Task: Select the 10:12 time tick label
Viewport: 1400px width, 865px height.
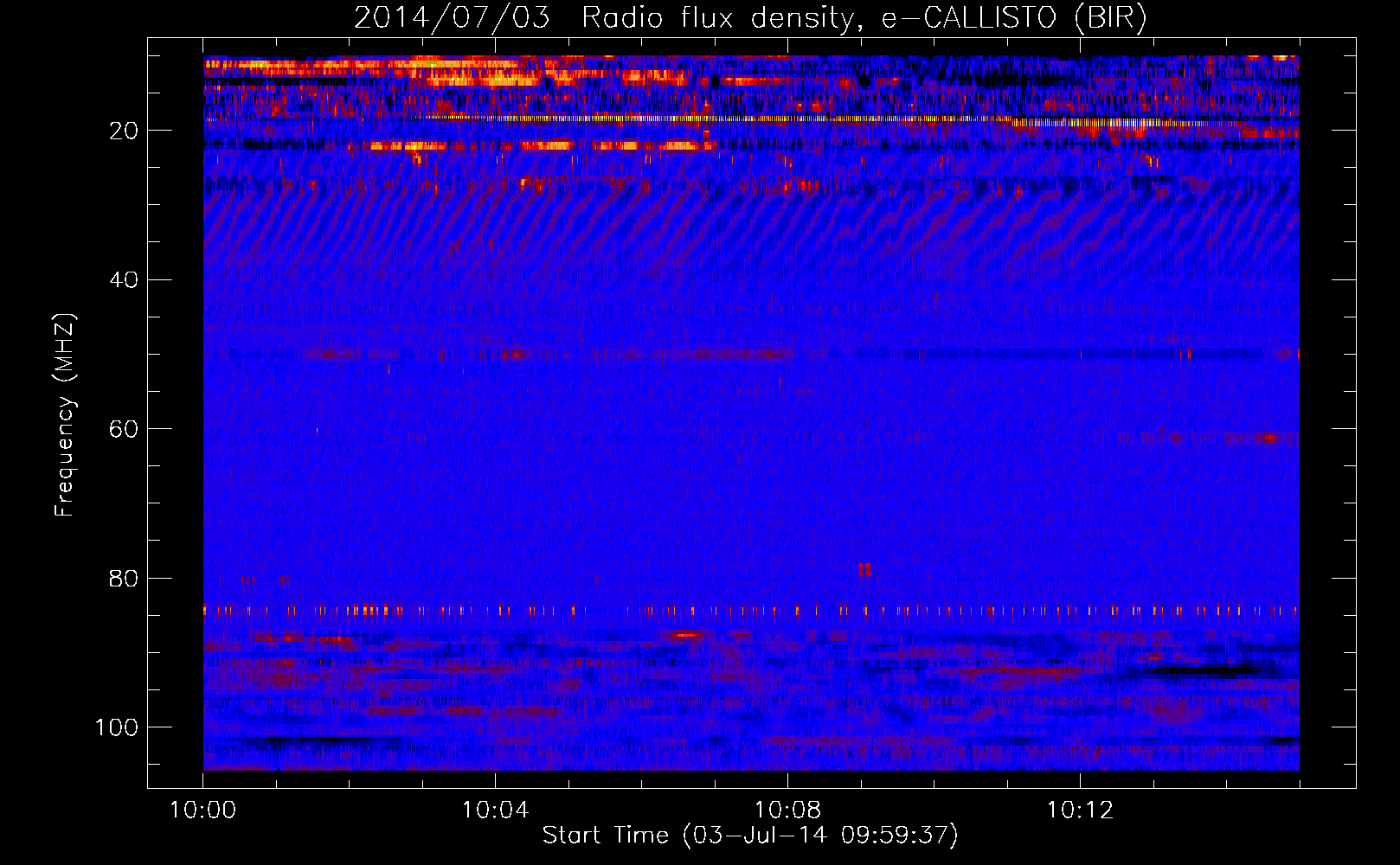Action: point(1080,811)
